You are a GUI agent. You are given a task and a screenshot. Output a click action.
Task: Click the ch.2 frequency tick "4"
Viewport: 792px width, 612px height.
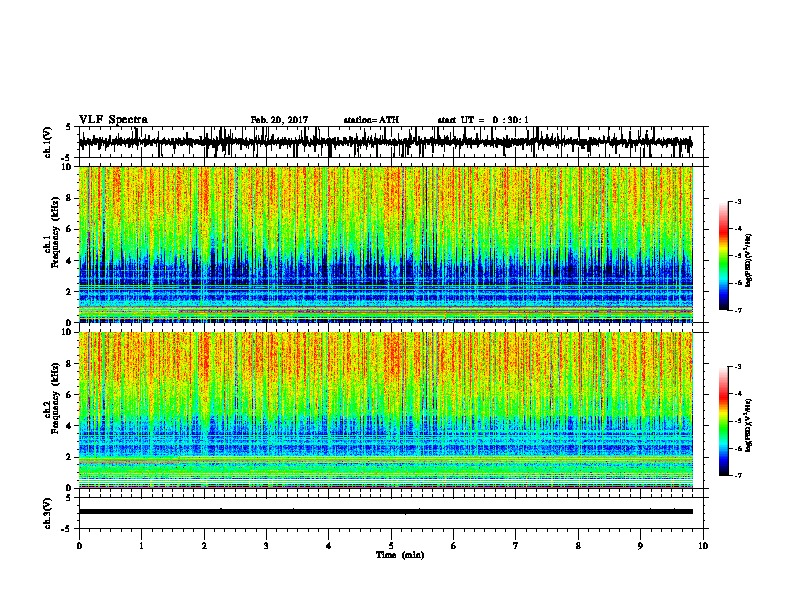point(70,426)
